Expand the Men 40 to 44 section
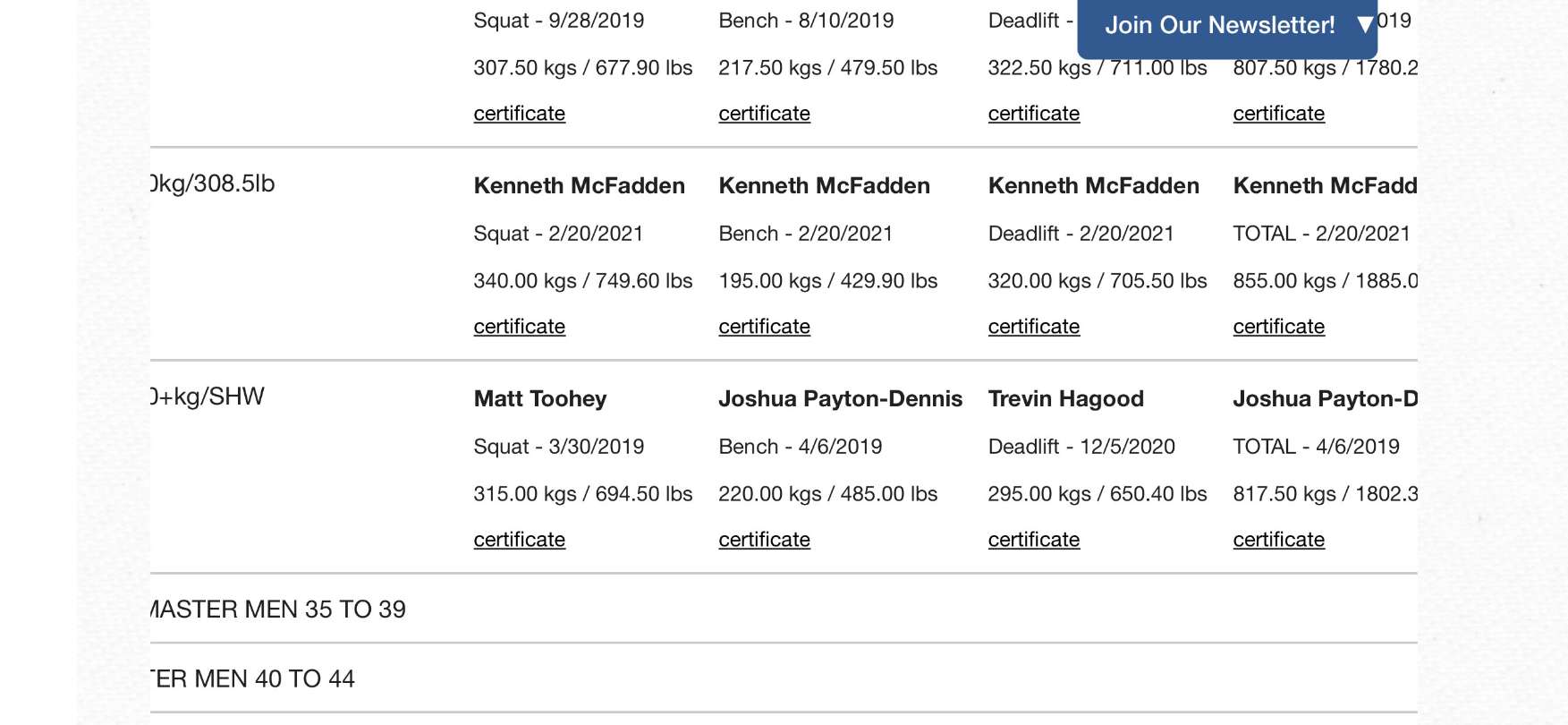This screenshot has height=725, width=1568. tap(255, 679)
